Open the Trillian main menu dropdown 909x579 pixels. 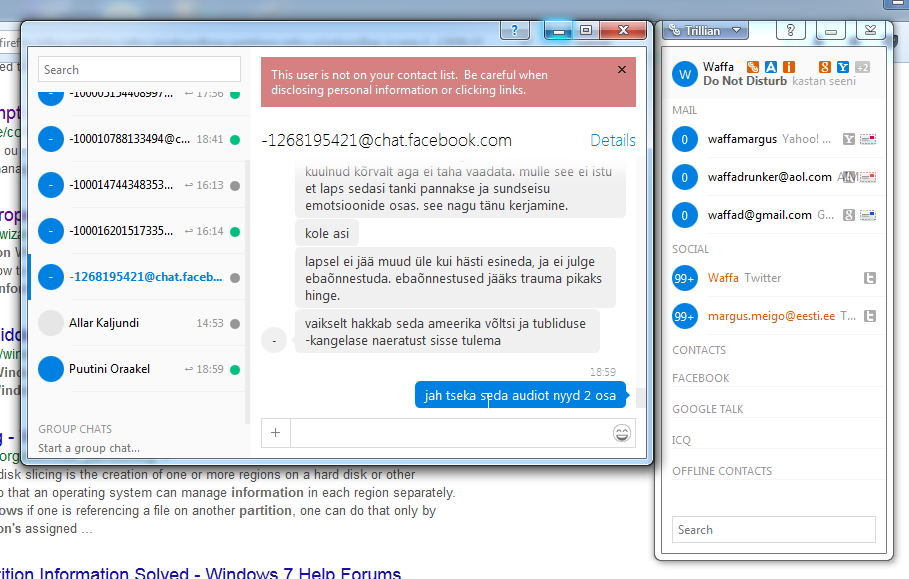(705, 30)
